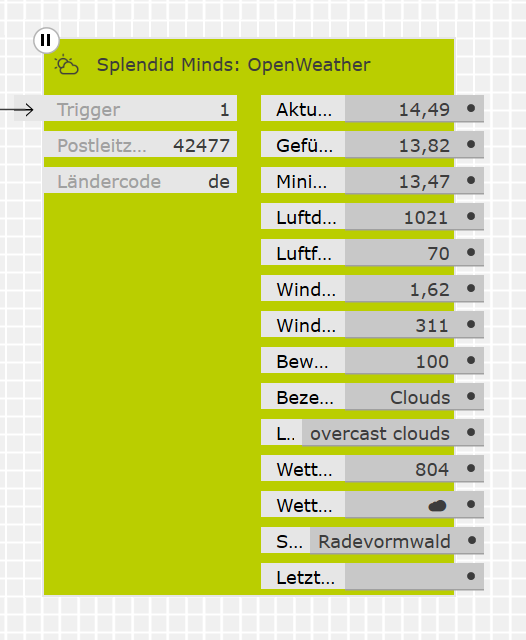Select the Postleitz... field showing 42477
This screenshot has width=526, height=640.
click(x=140, y=144)
